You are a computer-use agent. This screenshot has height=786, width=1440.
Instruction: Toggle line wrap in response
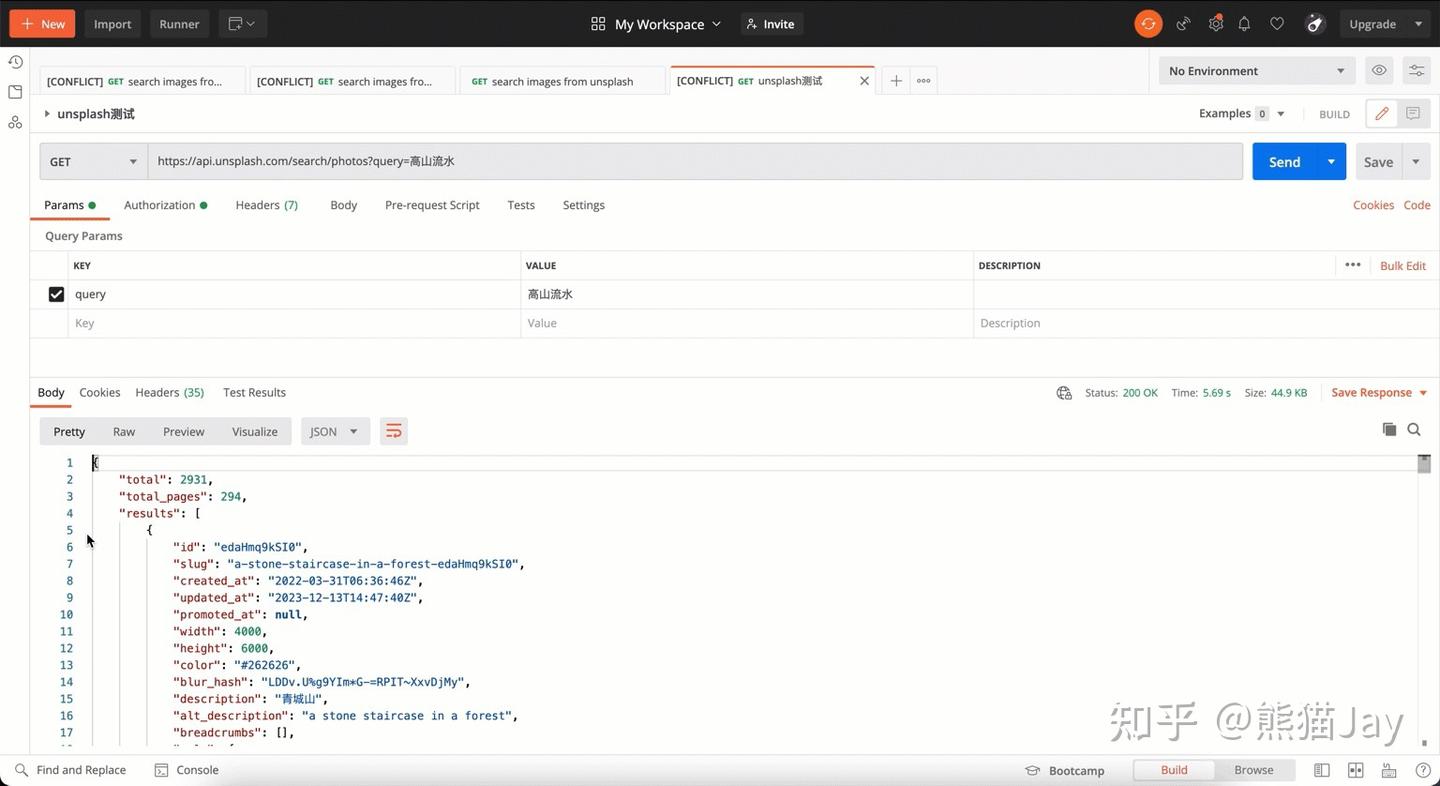tap(394, 431)
